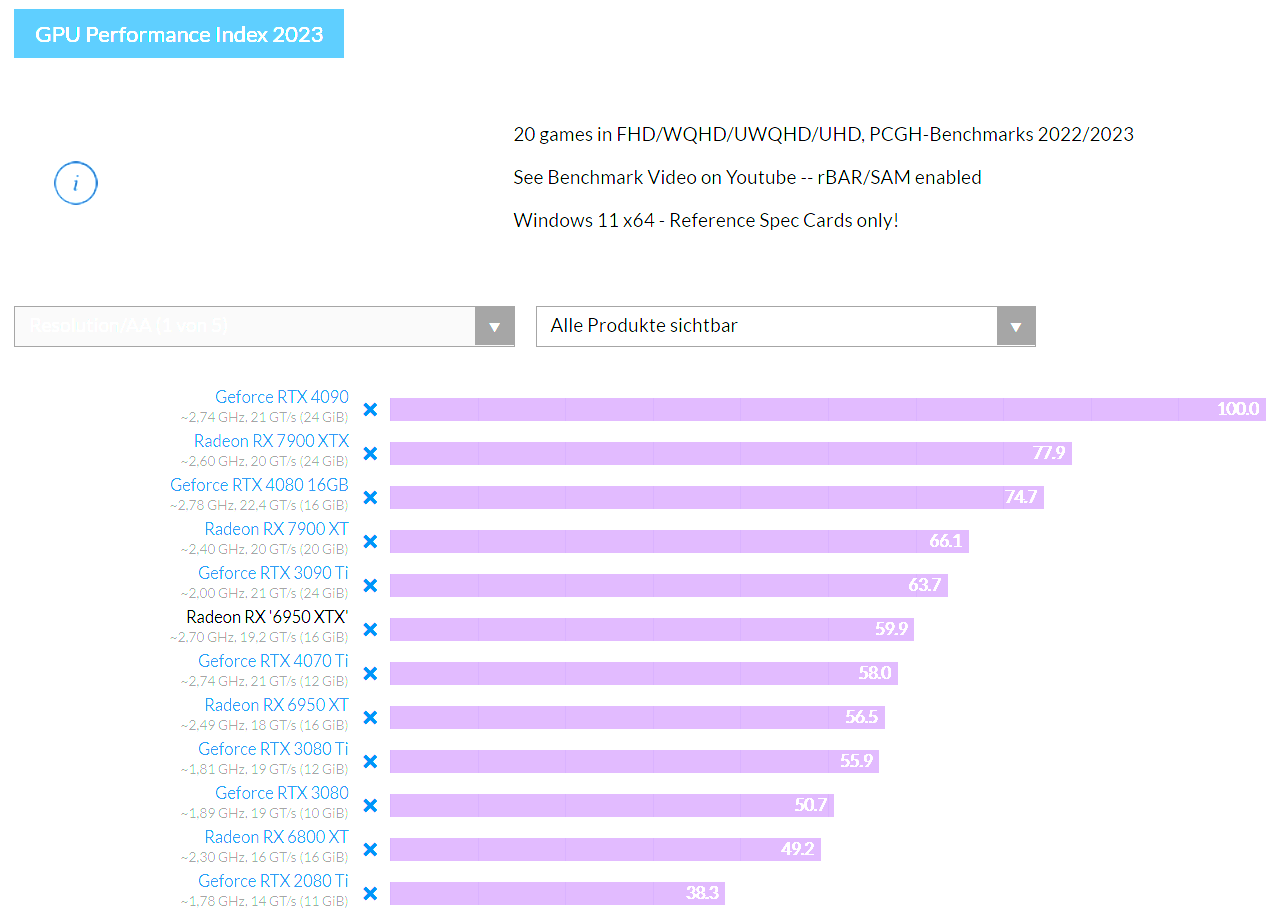This screenshot has width=1281, height=912.
Task: Remove Radeon RX '6950 XTX' row X icon
Action: [x=370, y=629]
